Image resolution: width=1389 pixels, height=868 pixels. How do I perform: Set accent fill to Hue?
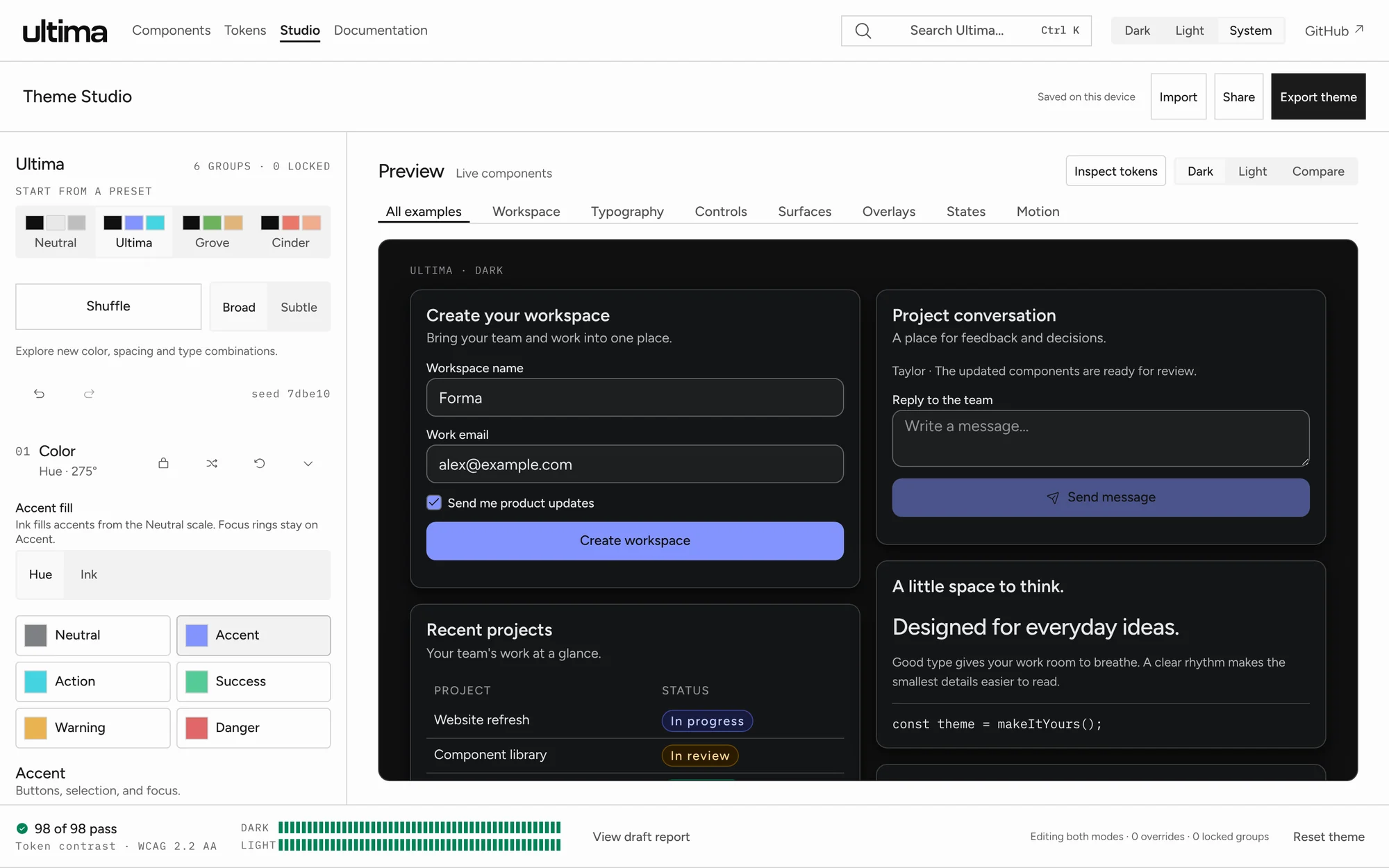point(40,574)
